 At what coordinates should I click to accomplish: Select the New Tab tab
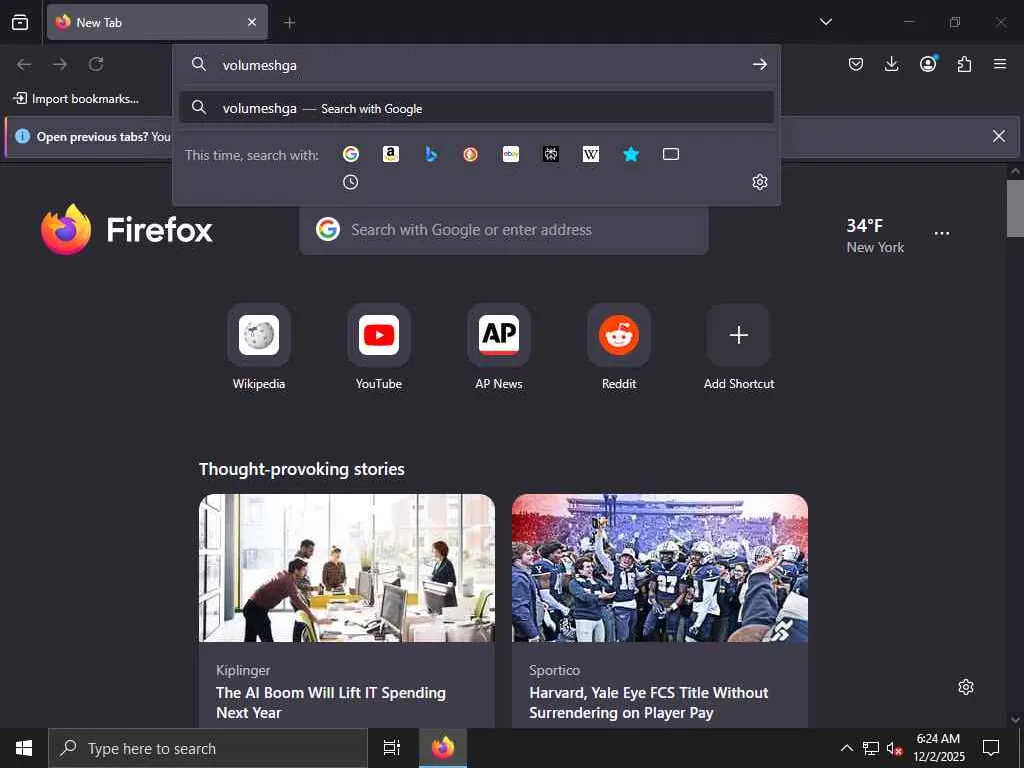tap(157, 22)
